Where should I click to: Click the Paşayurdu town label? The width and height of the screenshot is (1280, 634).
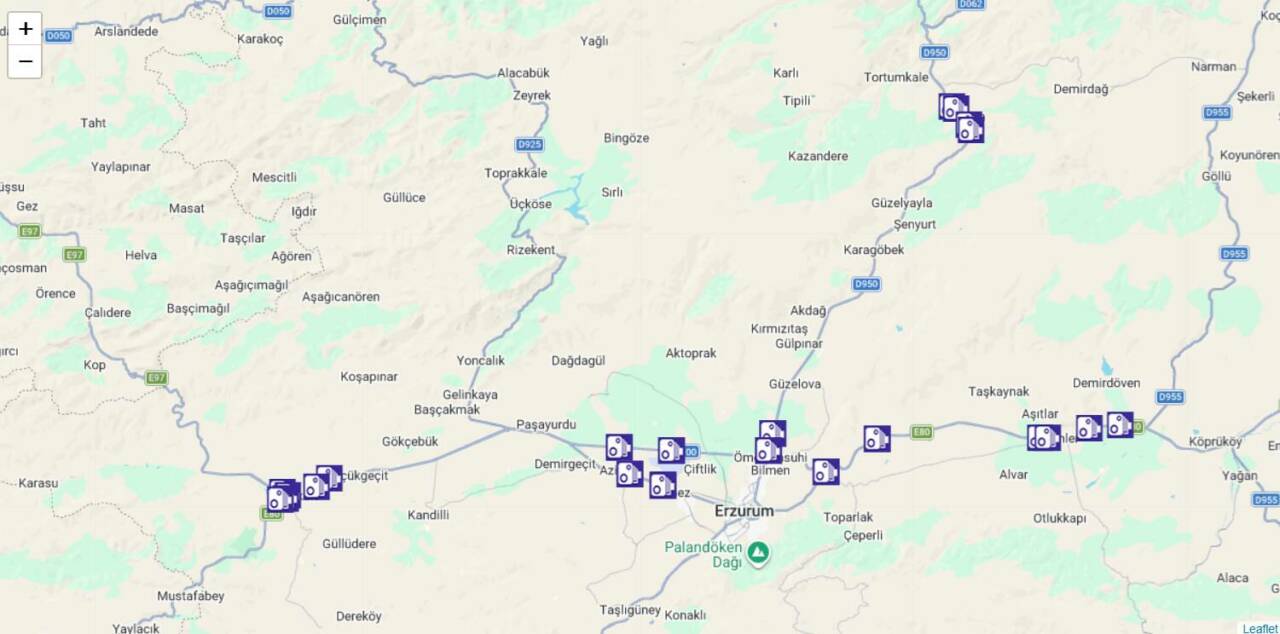tap(546, 425)
